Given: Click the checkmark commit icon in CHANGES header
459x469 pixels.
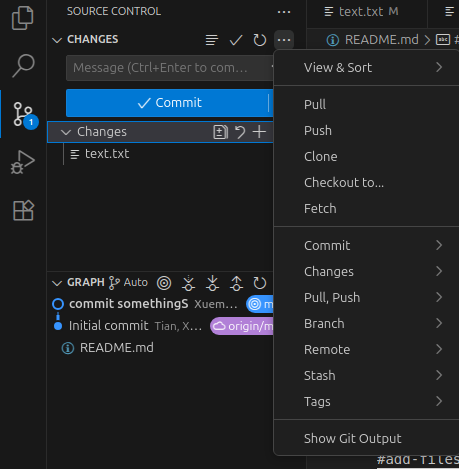Looking at the screenshot, I should point(236,40).
